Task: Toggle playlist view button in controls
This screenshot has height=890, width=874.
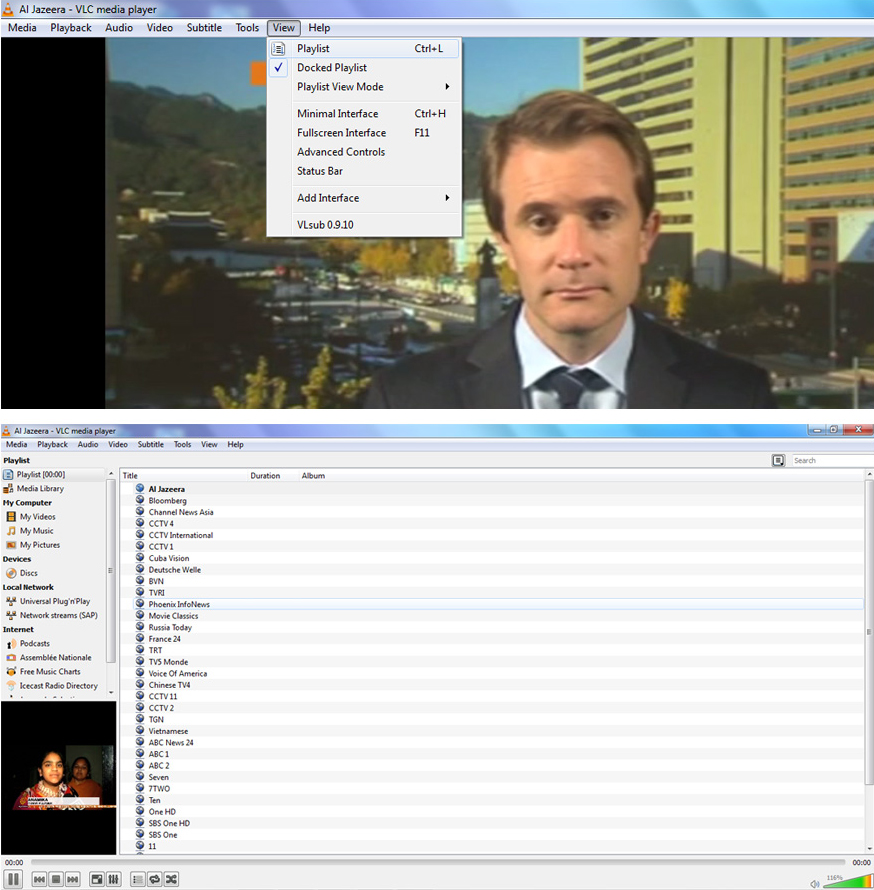Action: 137,879
